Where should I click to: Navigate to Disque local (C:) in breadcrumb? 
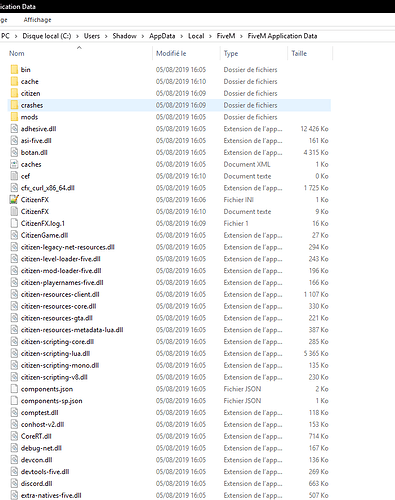(x=47, y=36)
